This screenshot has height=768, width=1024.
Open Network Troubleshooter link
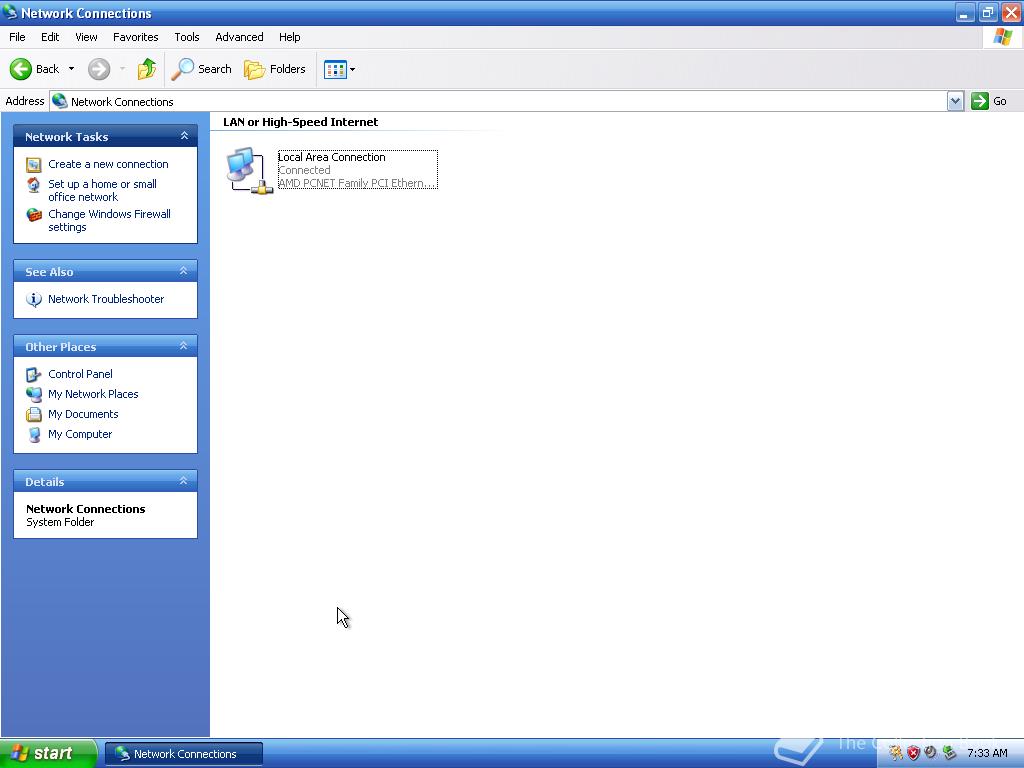pos(106,299)
